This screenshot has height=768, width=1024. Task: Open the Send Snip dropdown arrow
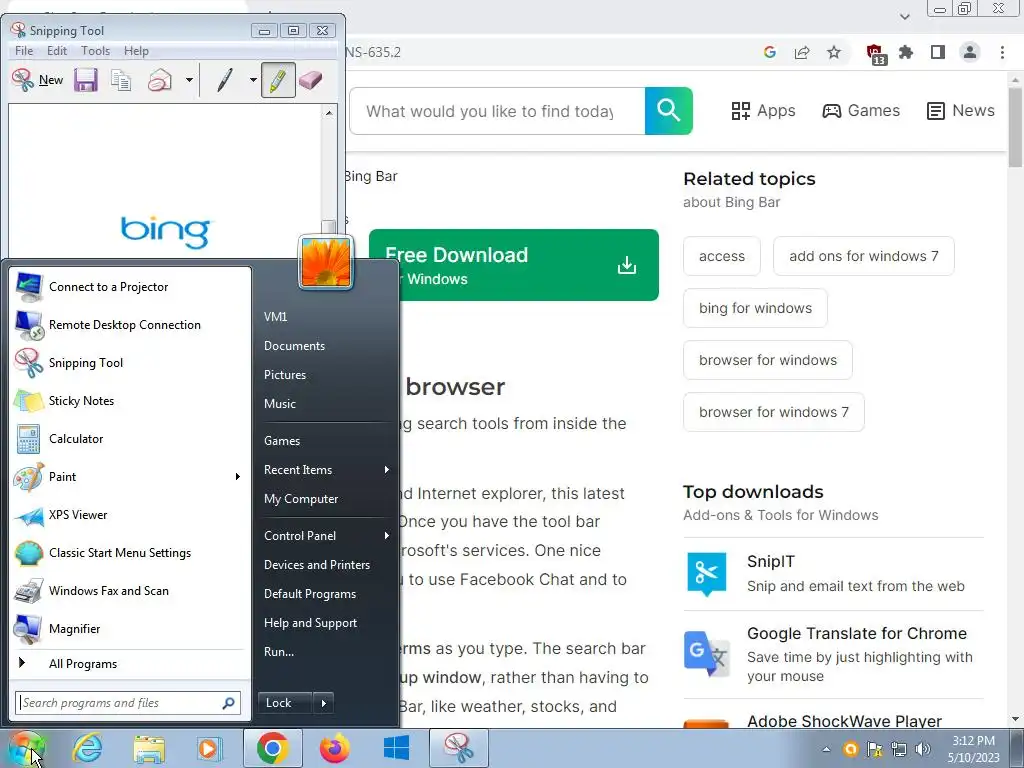pos(189,80)
